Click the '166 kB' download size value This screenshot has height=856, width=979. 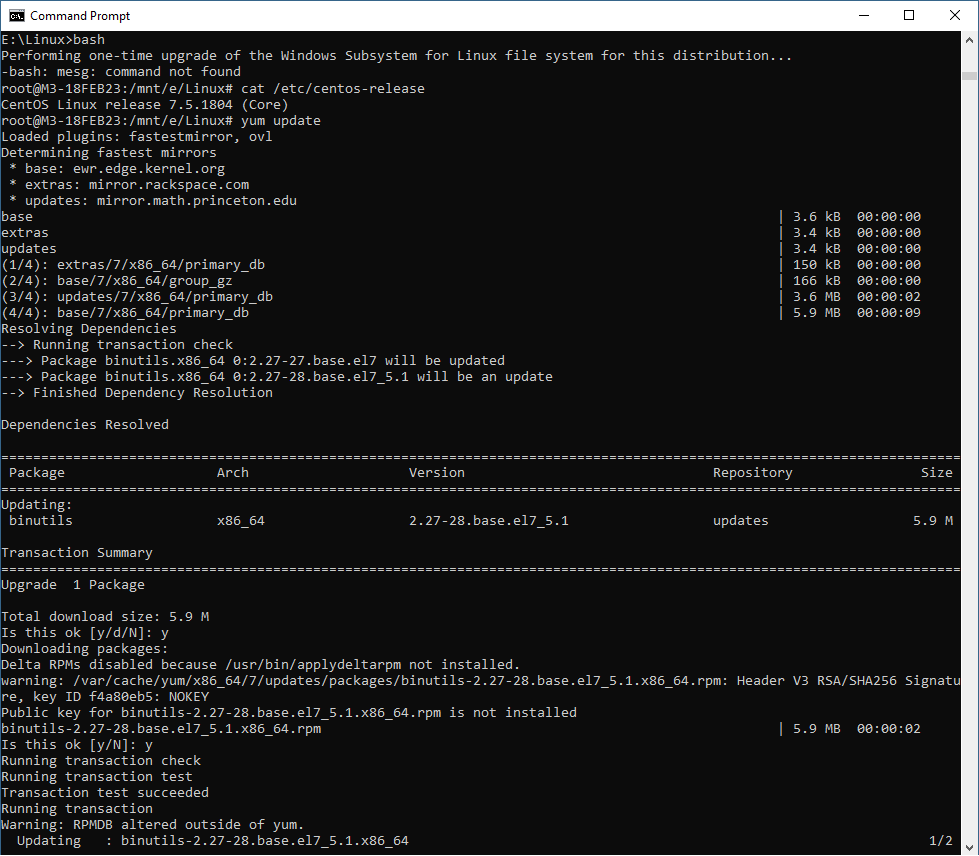[x=817, y=281]
